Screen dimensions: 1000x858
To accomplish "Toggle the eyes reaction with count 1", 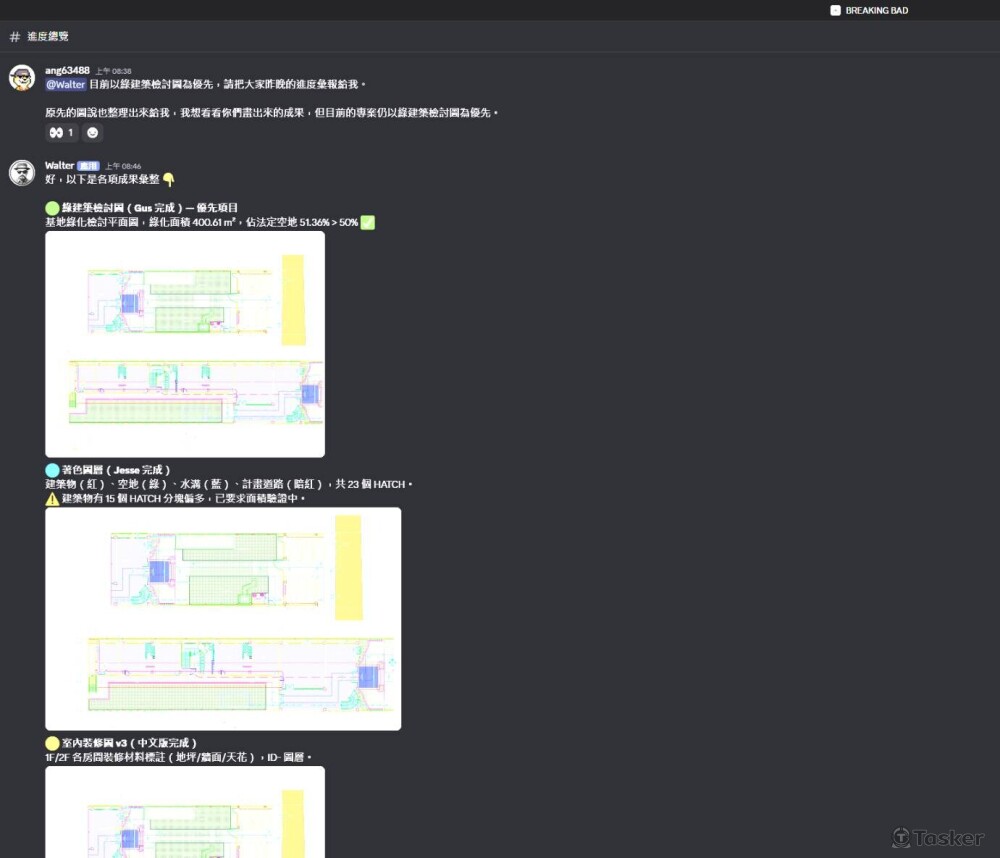I will coord(61,132).
